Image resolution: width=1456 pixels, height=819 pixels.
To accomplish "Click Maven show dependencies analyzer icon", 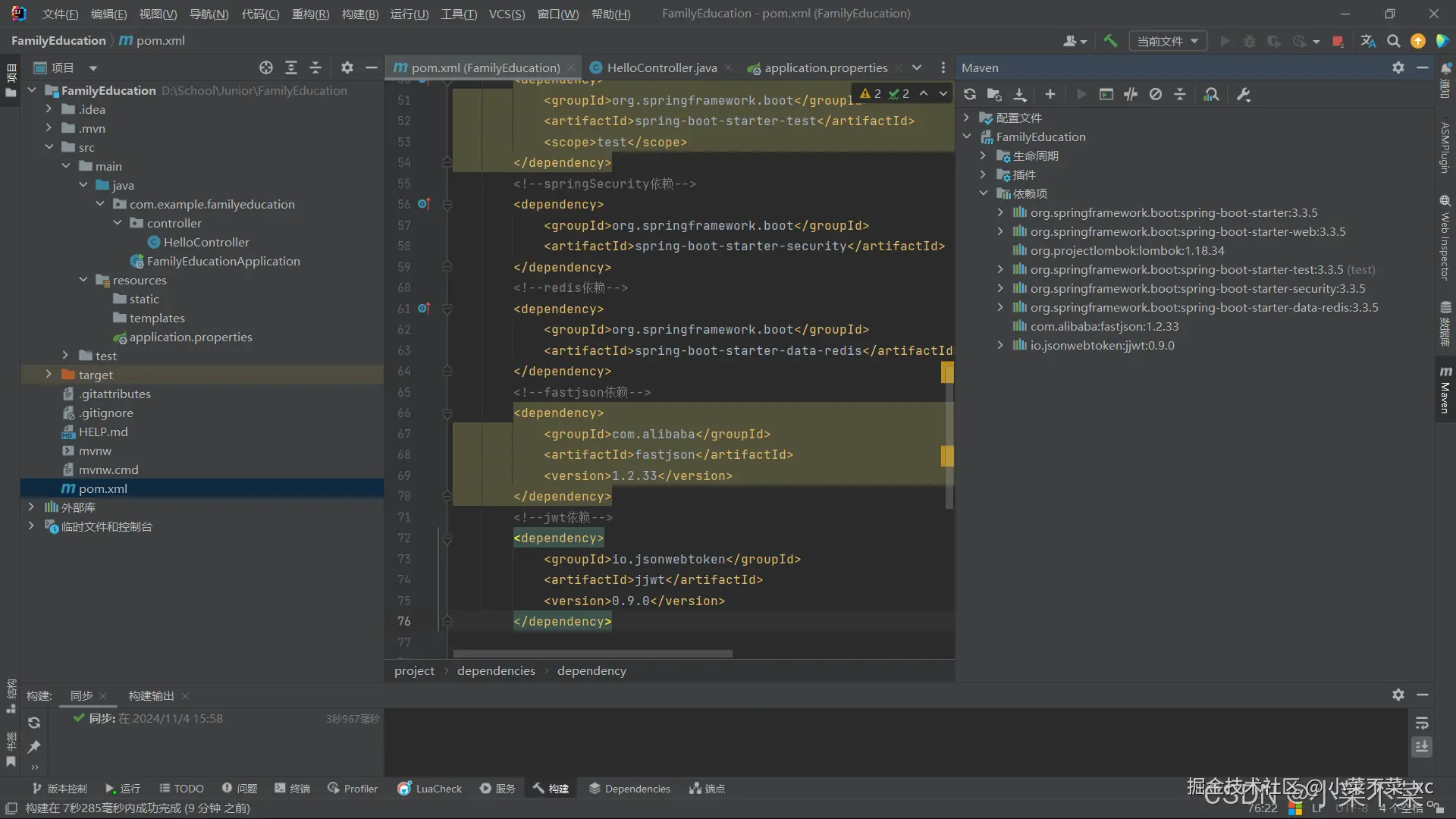I will pyautogui.click(x=1211, y=94).
